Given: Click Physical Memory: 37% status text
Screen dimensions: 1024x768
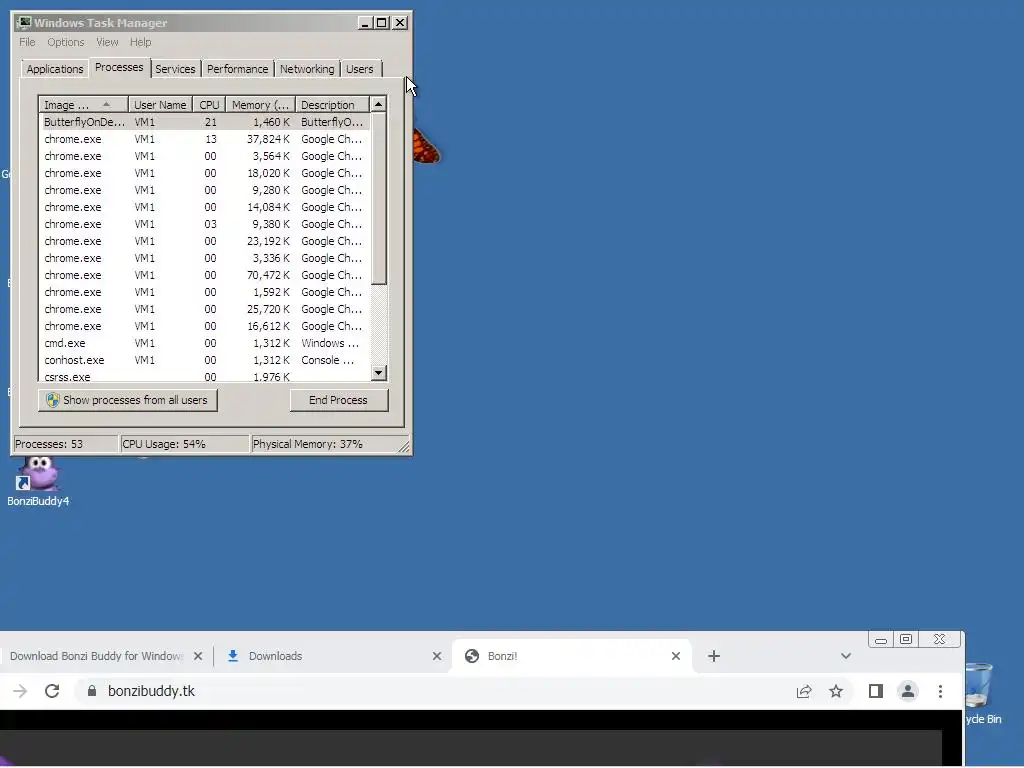Looking at the screenshot, I should (x=308, y=444).
